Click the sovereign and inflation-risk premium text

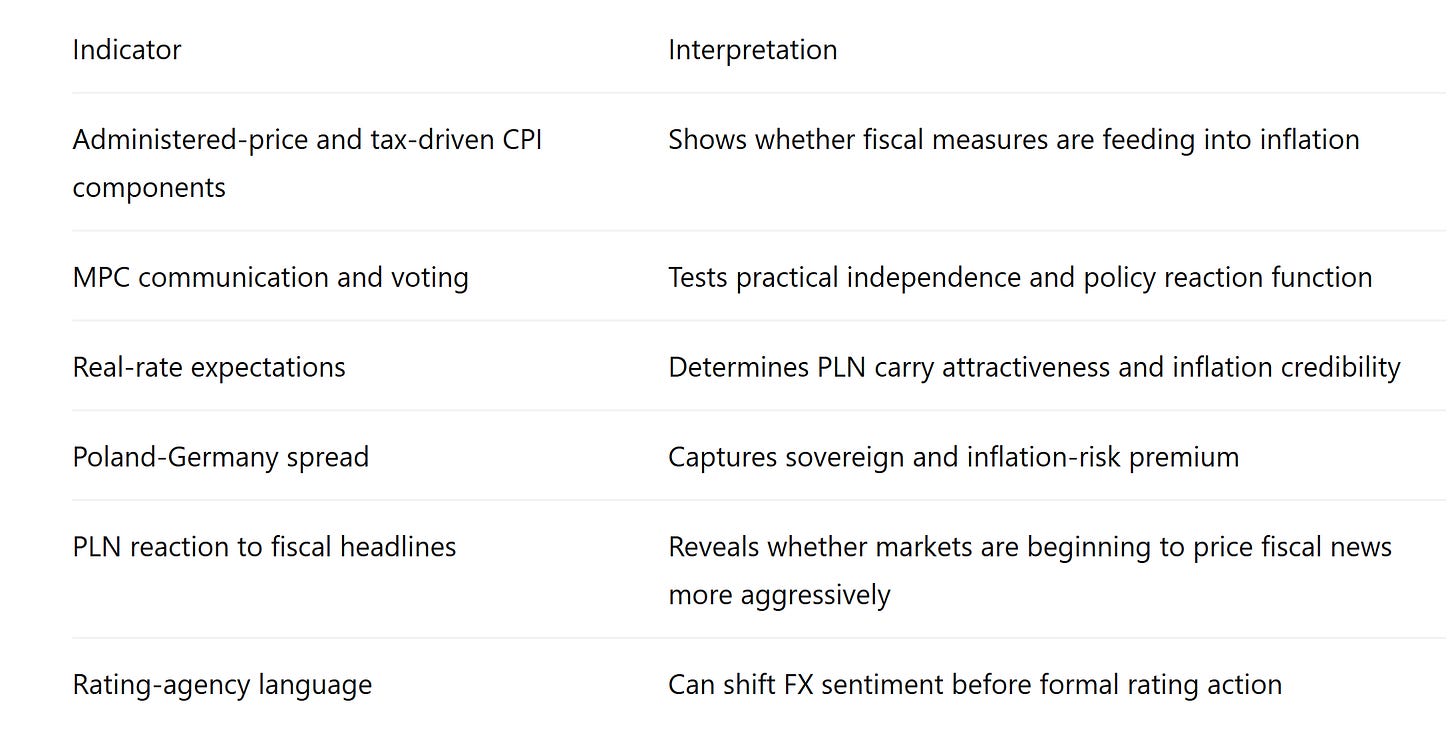[954, 457]
